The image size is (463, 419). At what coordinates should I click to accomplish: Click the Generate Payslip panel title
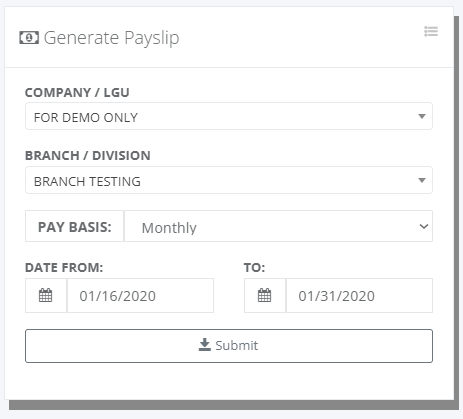click(111, 38)
